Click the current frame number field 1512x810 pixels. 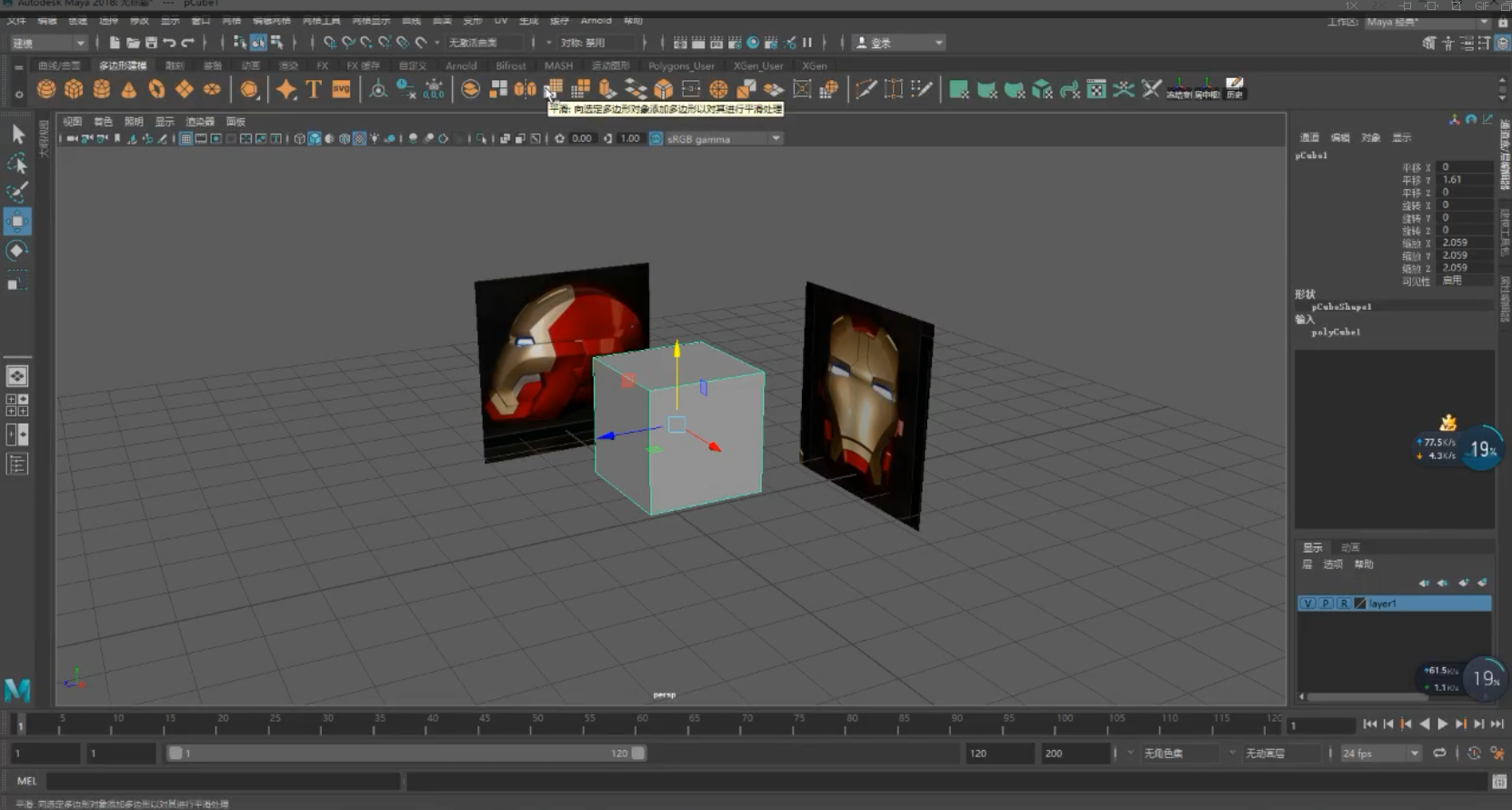pyautogui.click(x=1322, y=725)
